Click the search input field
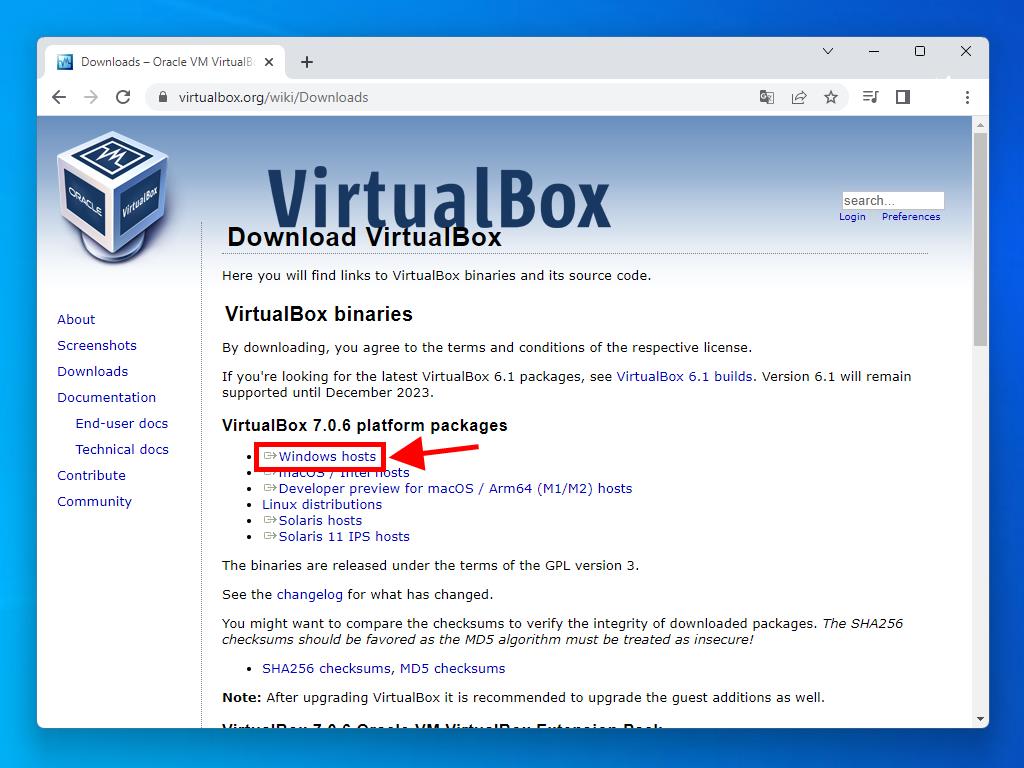This screenshot has width=1024, height=768. pyautogui.click(x=892, y=200)
